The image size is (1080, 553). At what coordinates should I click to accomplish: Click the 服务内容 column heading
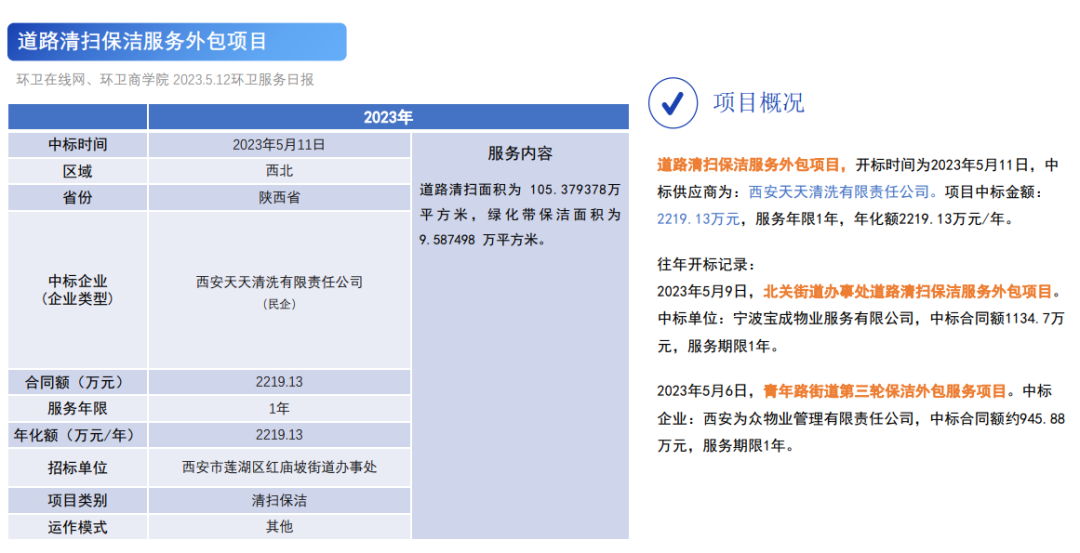click(520, 154)
